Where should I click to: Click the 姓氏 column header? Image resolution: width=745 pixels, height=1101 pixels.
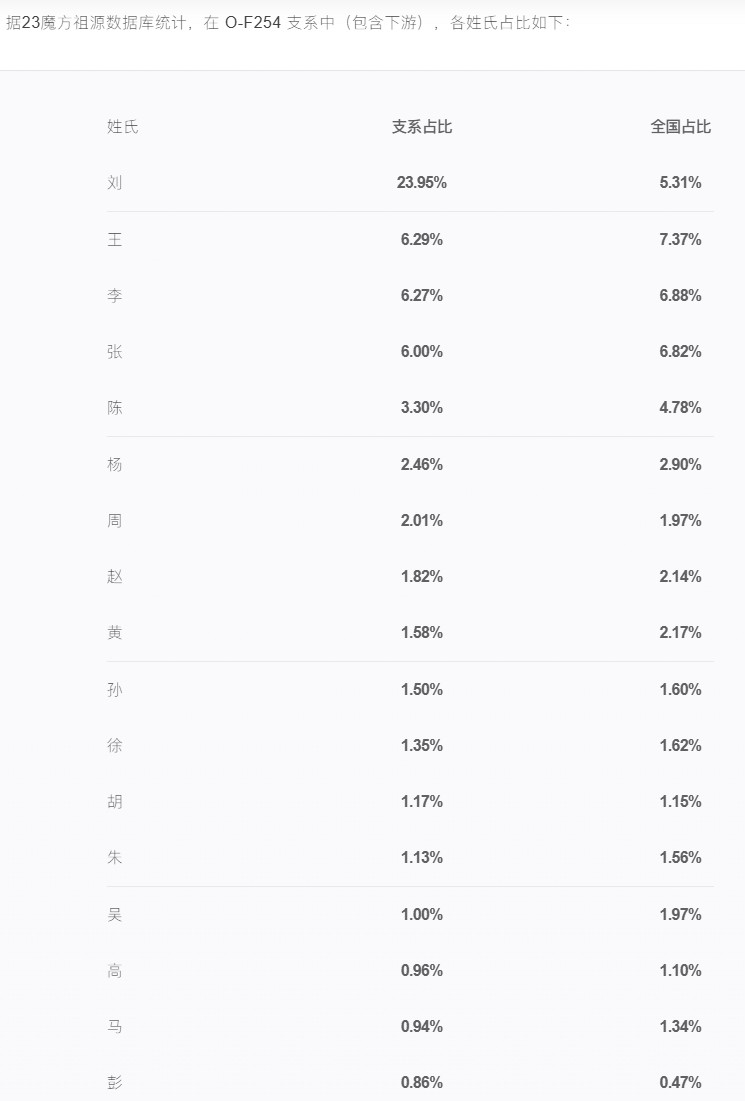(x=122, y=126)
